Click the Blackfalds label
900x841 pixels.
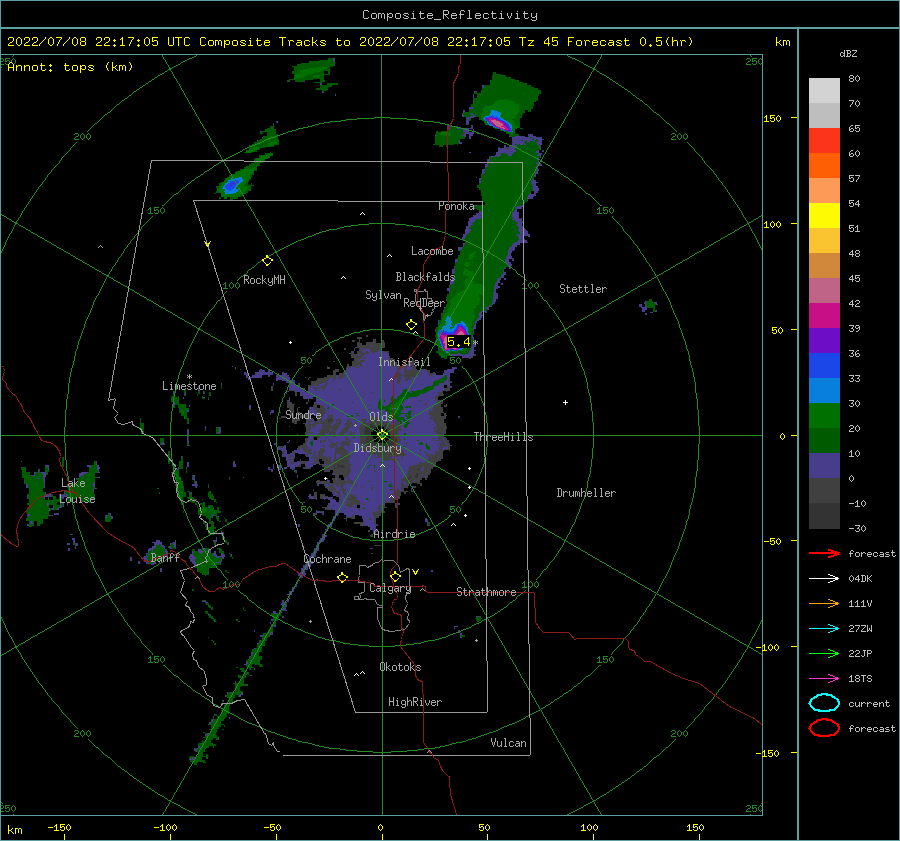pos(425,277)
